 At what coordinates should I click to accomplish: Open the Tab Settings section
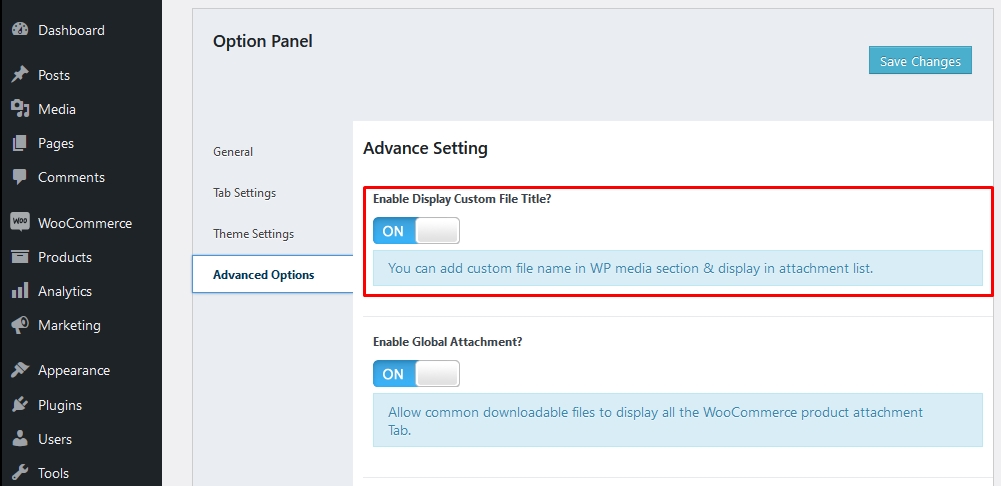pyautogui.click(x=244, y=193)
